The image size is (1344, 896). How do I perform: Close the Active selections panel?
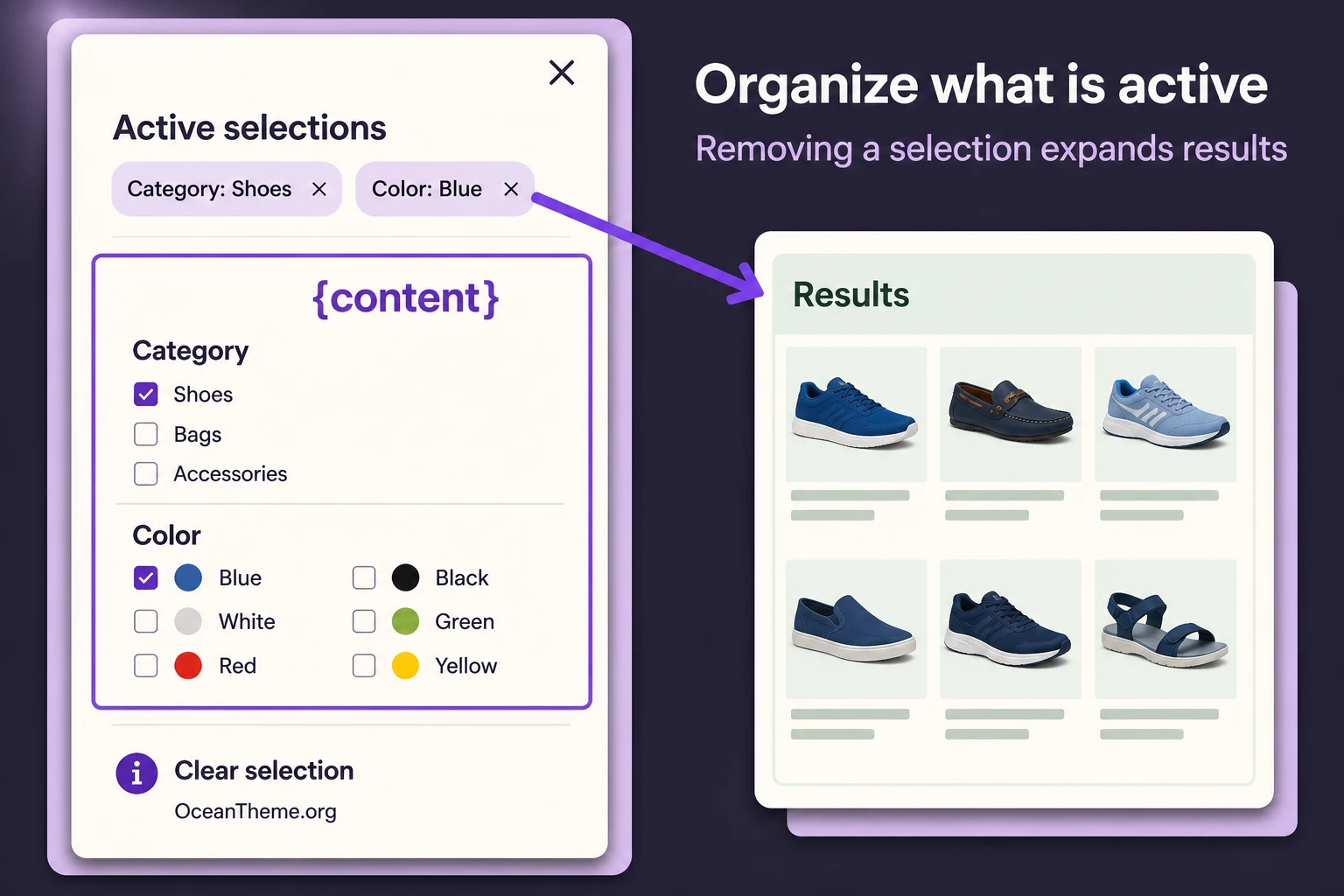[x=562, y=73]
